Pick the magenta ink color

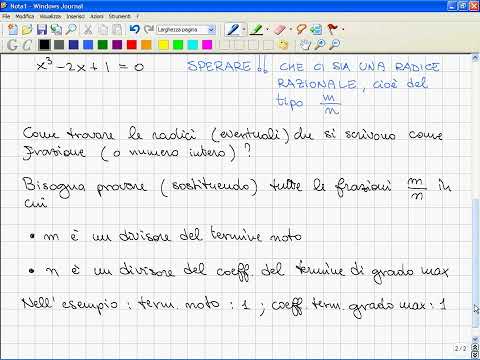pyautogui.click(x=207, y=45)
